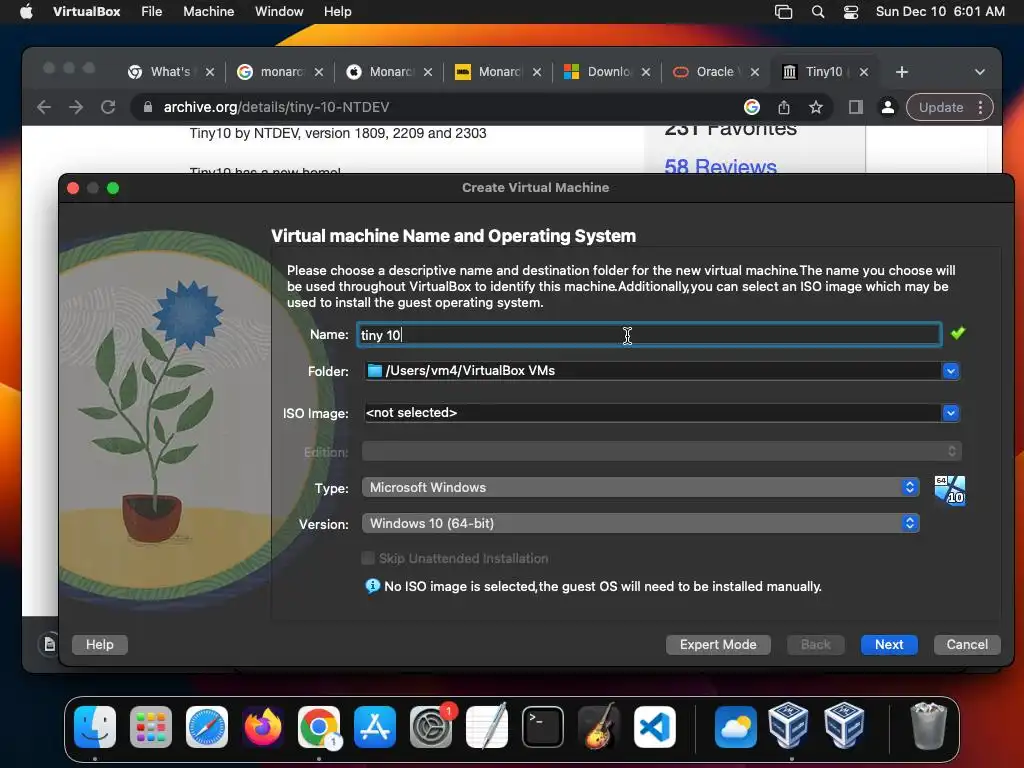Open TextEdit in the dock

point(487,727)
